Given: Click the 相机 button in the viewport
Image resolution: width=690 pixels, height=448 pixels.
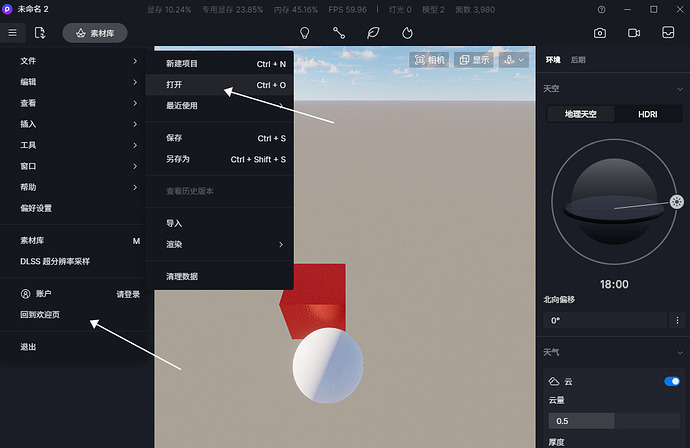Looking at the screenshot, I should click(429, 60).
